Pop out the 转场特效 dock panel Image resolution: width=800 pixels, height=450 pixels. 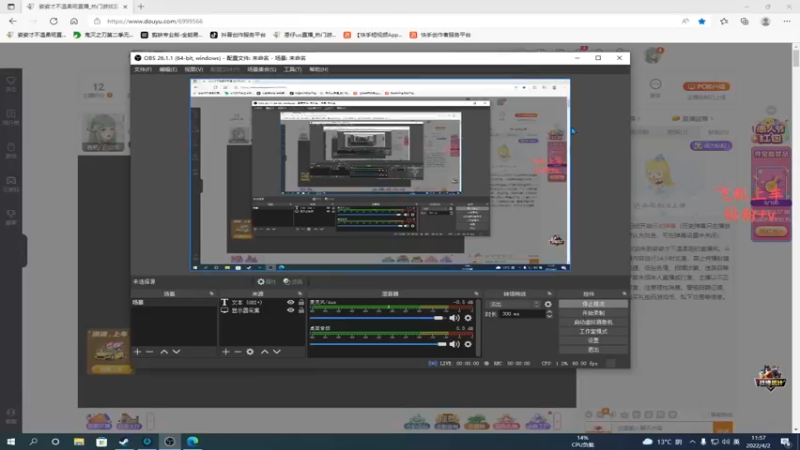(x=549, y=294)
